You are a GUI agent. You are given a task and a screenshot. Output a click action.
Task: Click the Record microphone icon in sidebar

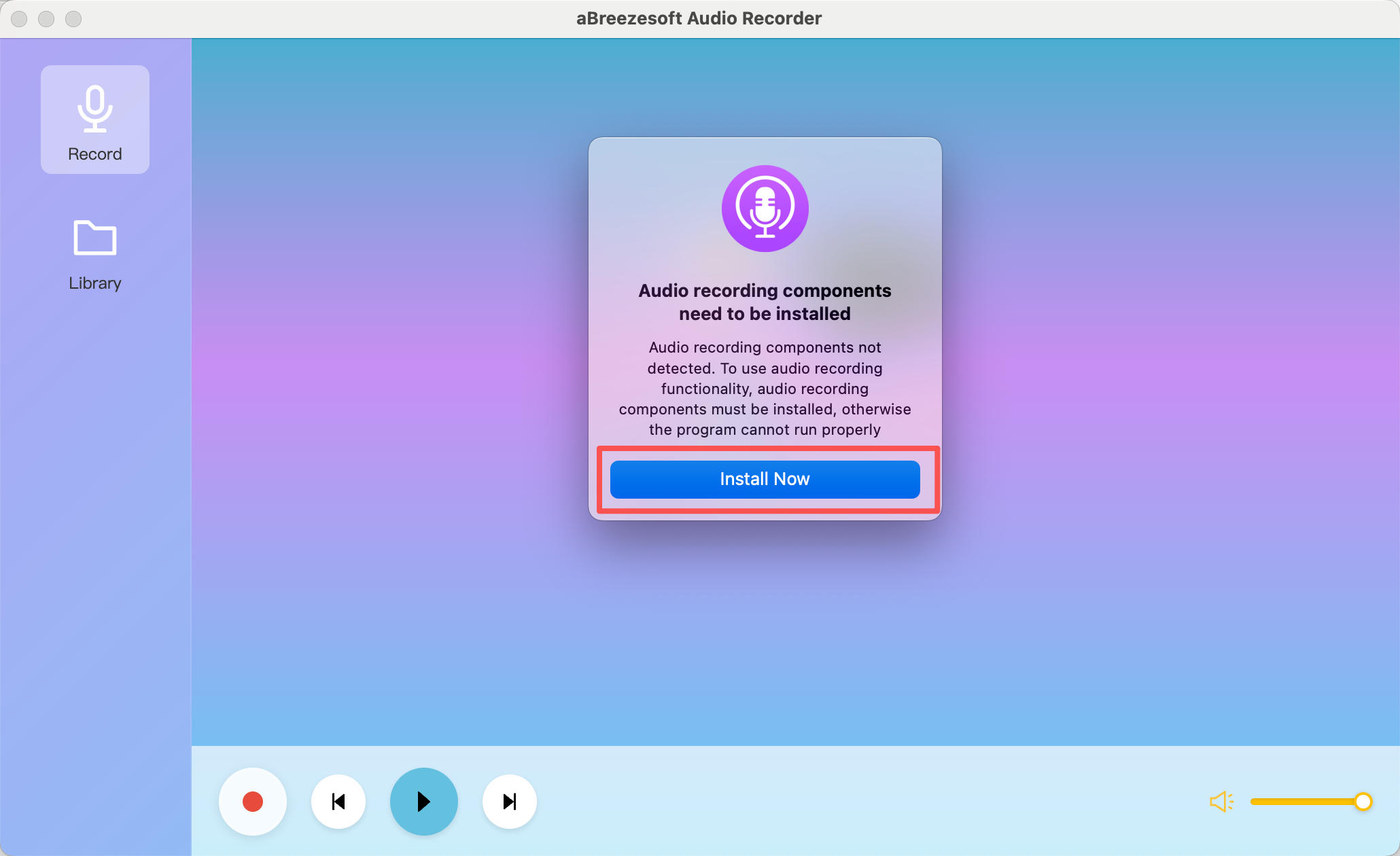tap(94, 109)
